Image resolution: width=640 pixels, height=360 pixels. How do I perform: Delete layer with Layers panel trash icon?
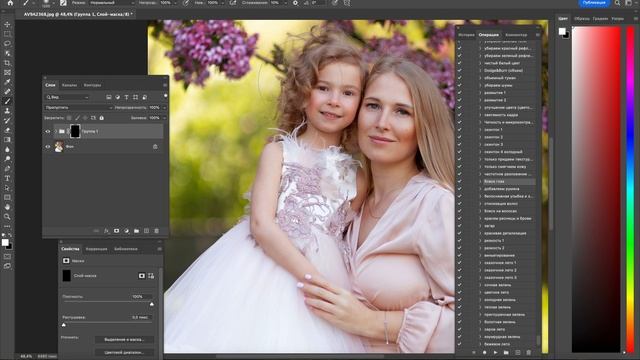156,231
